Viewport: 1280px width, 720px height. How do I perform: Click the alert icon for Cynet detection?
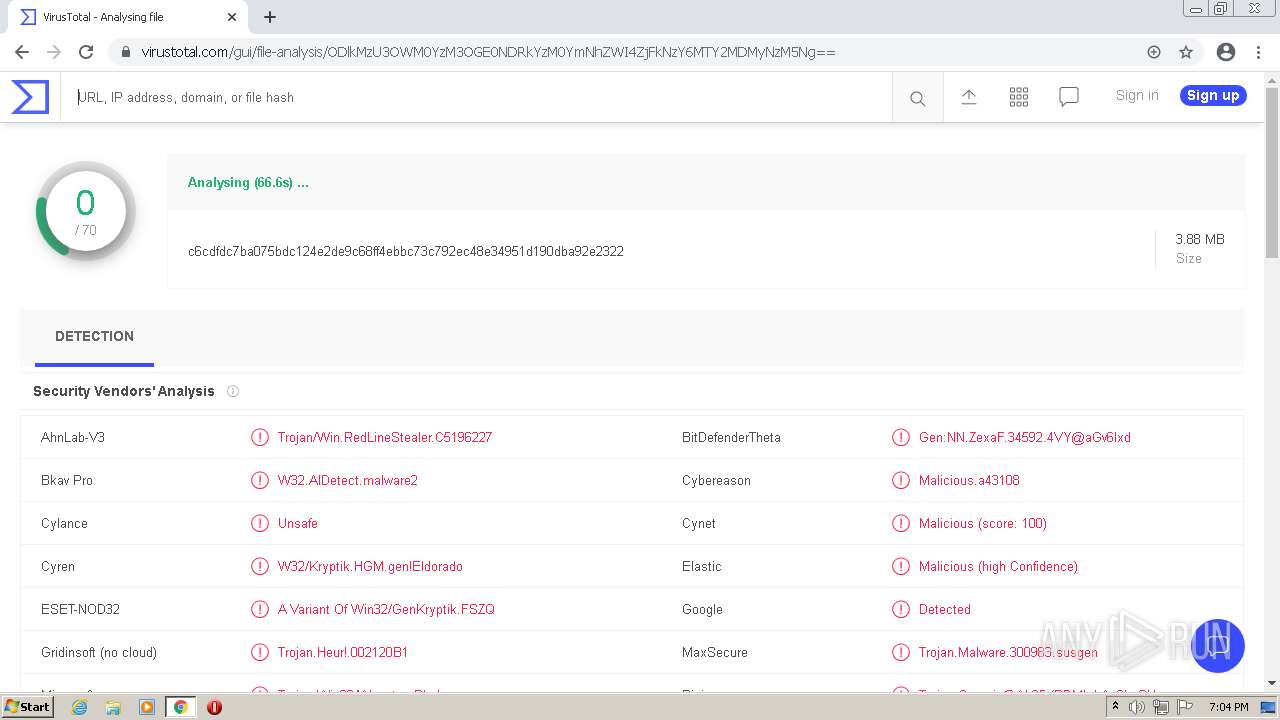901,523
